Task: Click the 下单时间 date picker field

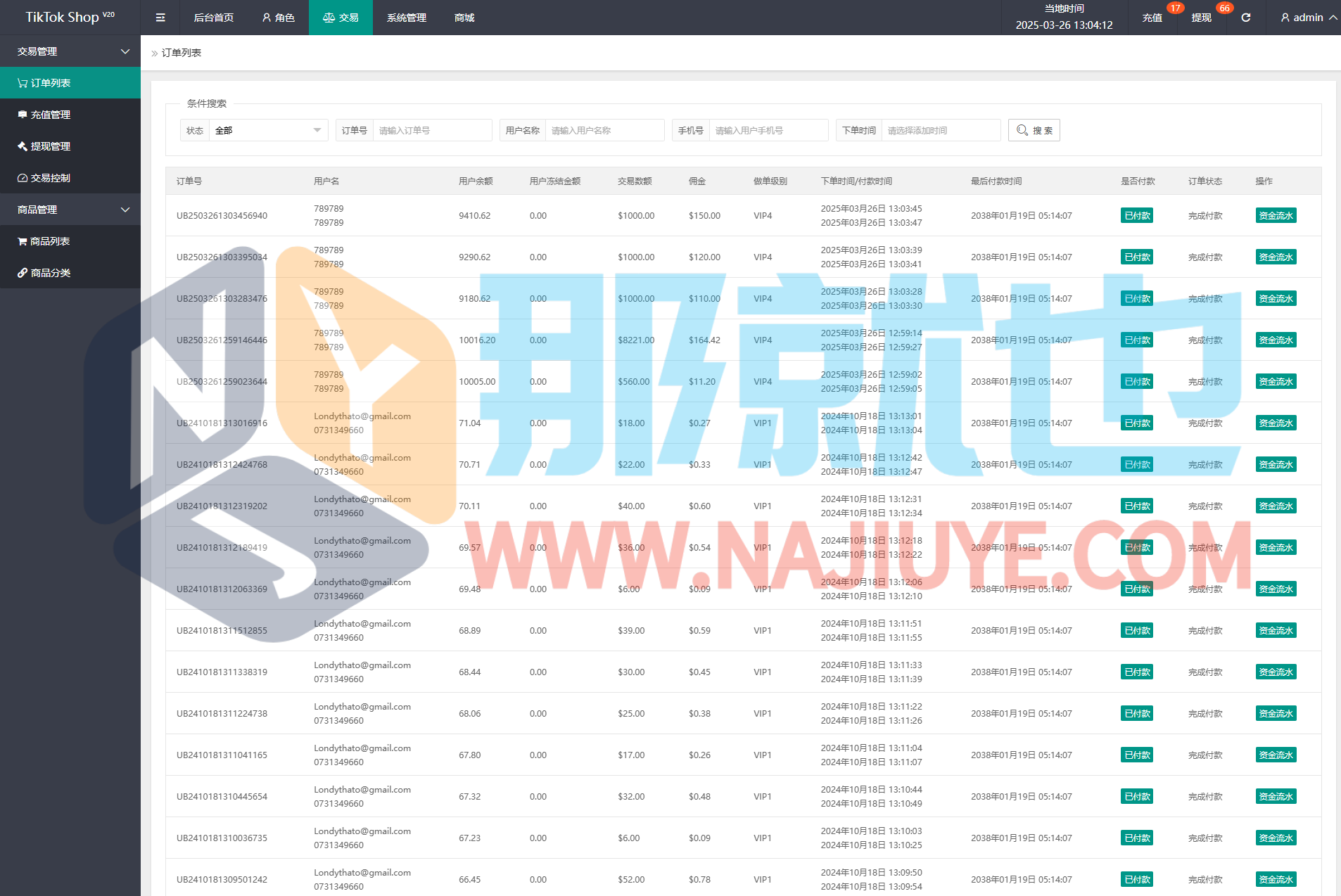Action: (x=940, y=130)
